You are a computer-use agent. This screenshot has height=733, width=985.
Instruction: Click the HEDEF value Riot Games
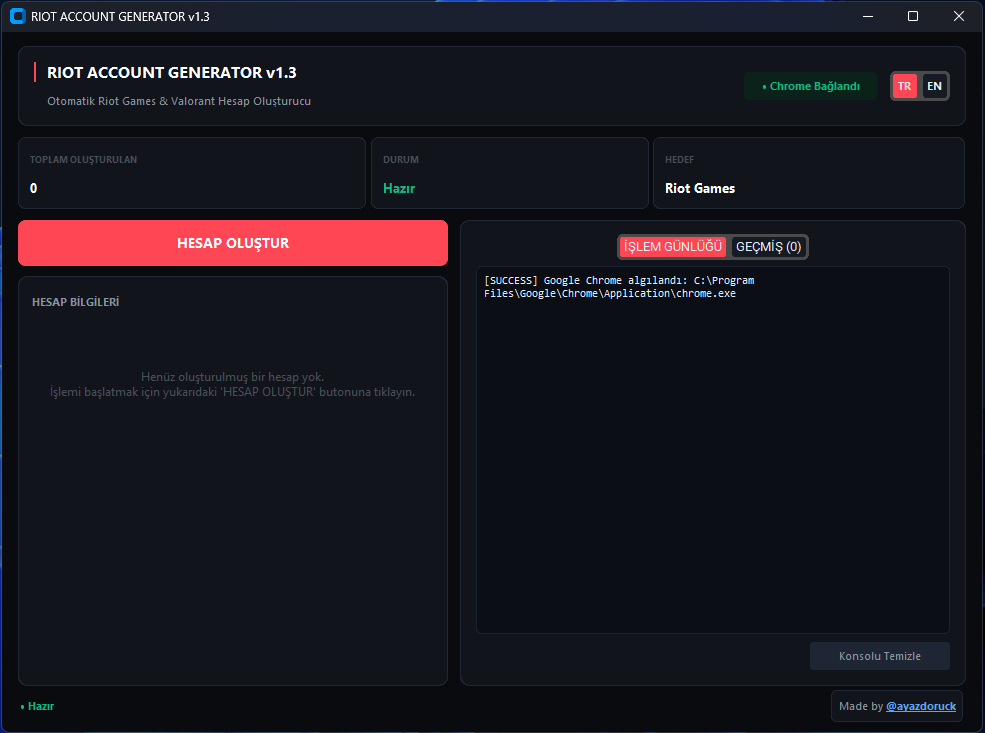(x=700, y=188)
